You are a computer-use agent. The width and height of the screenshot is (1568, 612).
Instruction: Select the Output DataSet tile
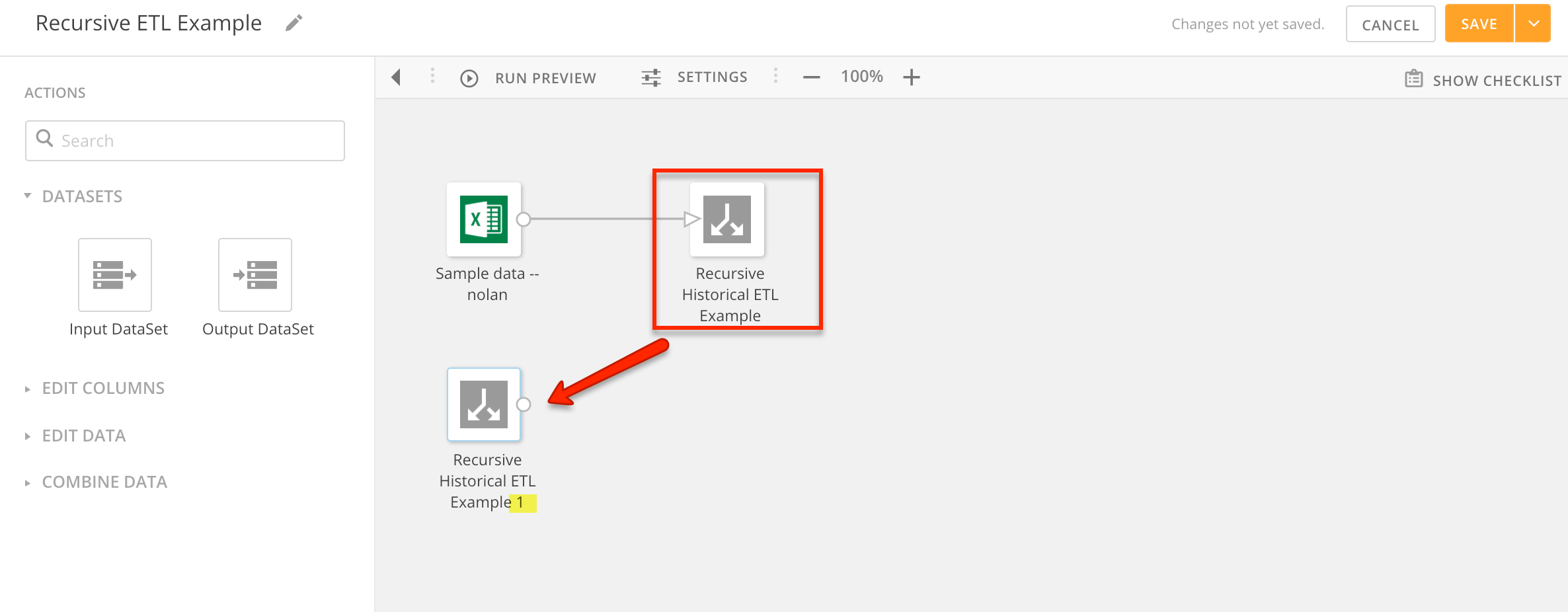point(254,275)
